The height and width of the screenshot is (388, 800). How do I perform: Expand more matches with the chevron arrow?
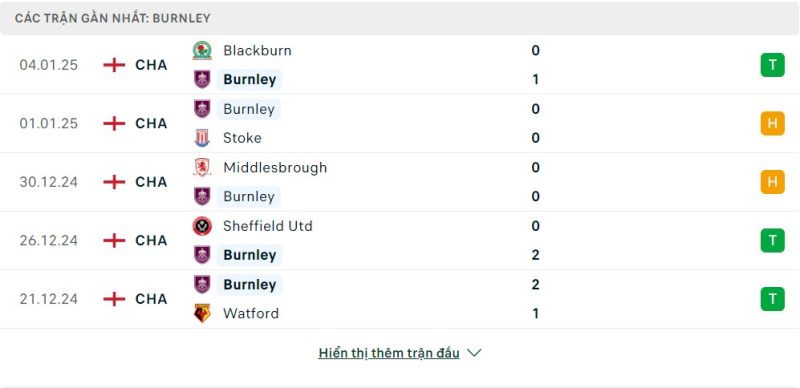pos(474,353)
